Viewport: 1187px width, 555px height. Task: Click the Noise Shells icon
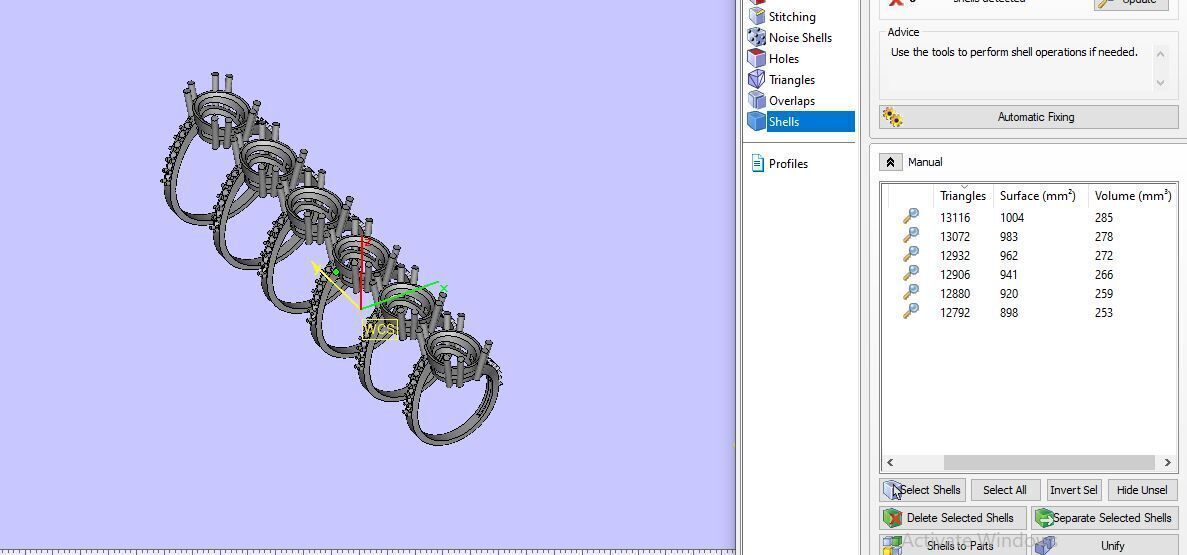pyautogui.click(x=756, y=37)
